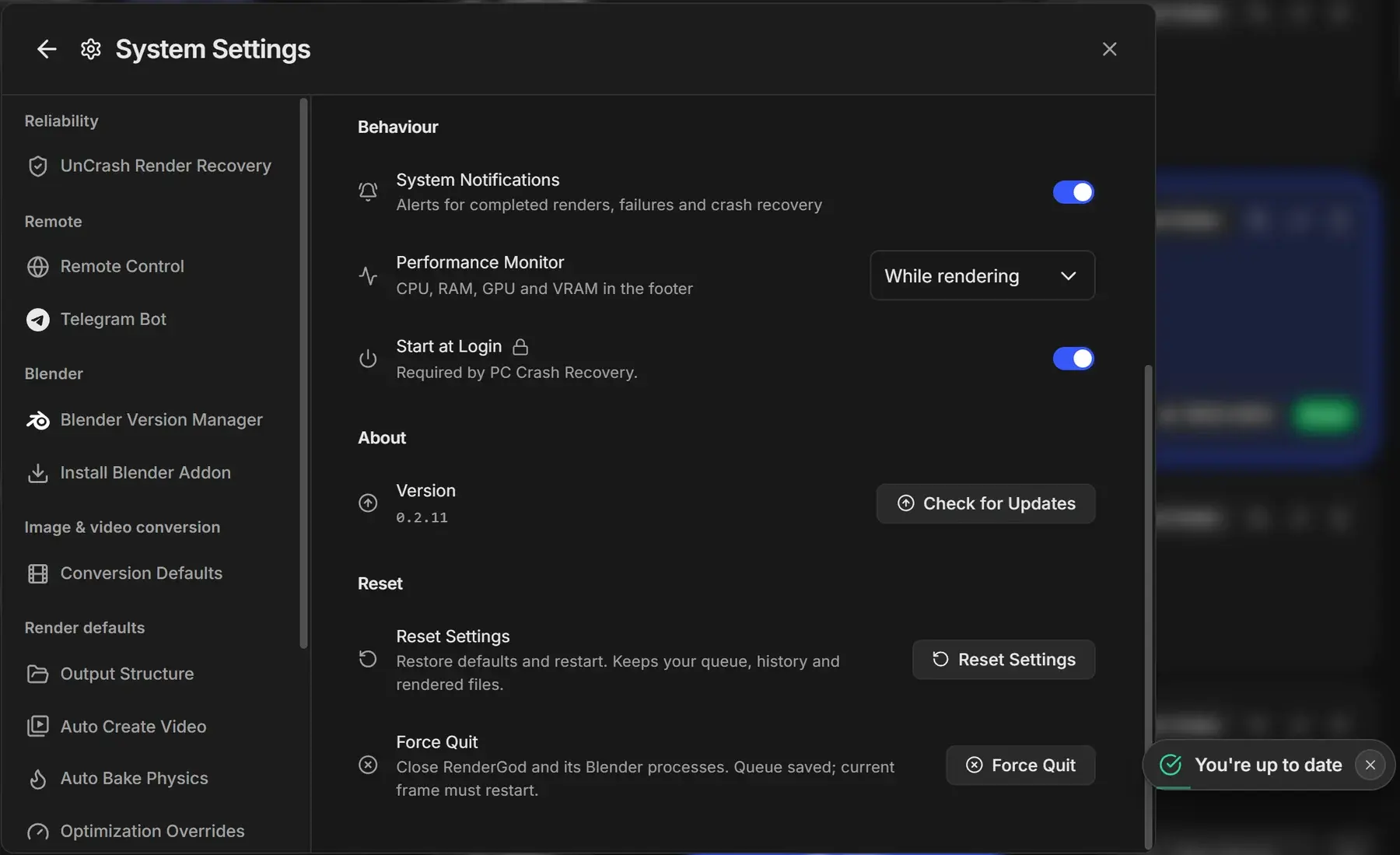Click the bell icon next to System Notifications

[x=368, y=191]
